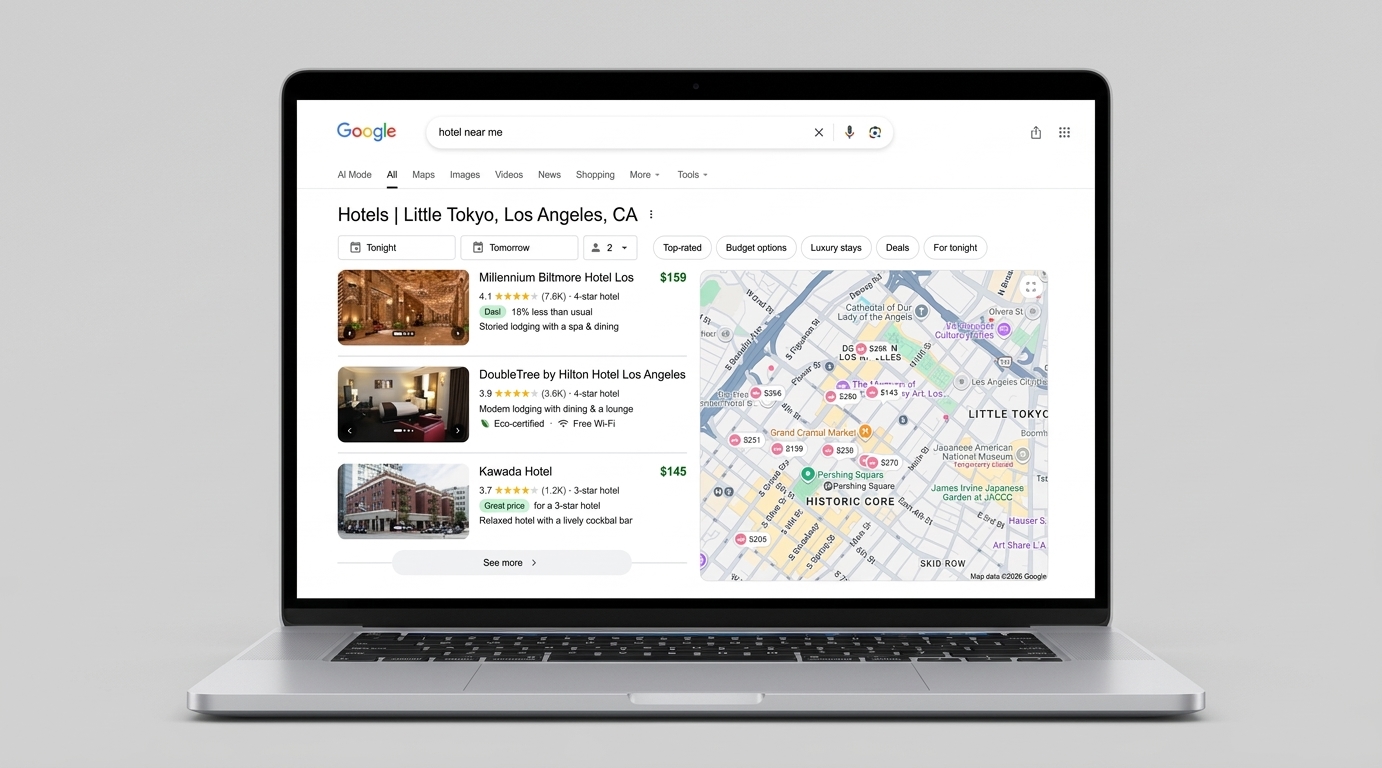The image size is (1382, 768).
Task: Switch to AI Mode tab
Action: tap(354, 175)
